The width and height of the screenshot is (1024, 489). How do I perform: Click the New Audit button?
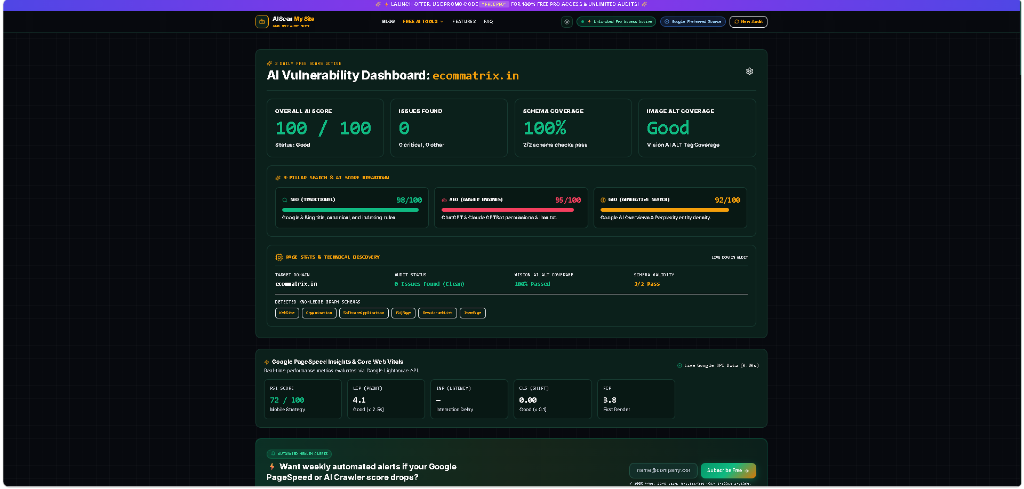(x=748, y=22)
